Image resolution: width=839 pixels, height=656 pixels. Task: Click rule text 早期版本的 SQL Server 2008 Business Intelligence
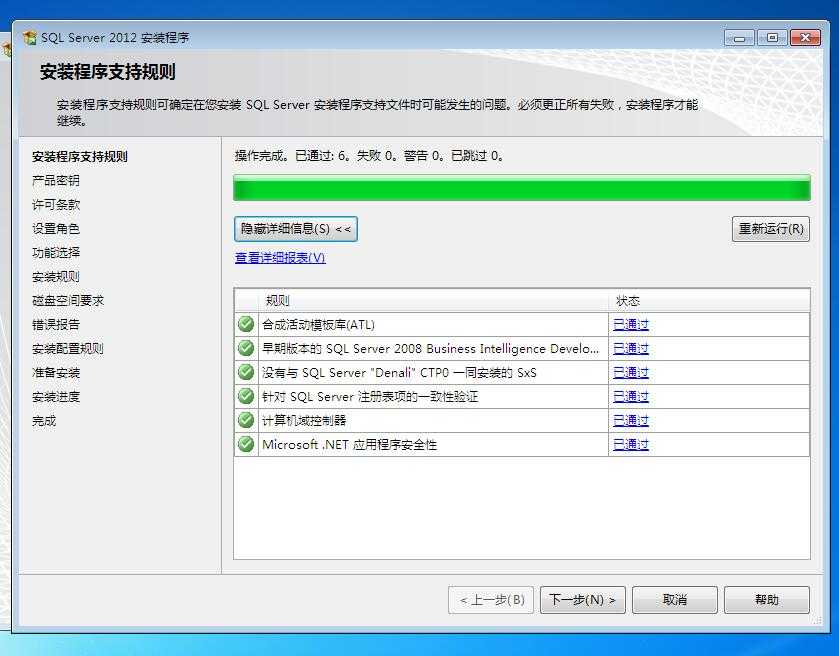pyautogui.click(x=430, y=349)
